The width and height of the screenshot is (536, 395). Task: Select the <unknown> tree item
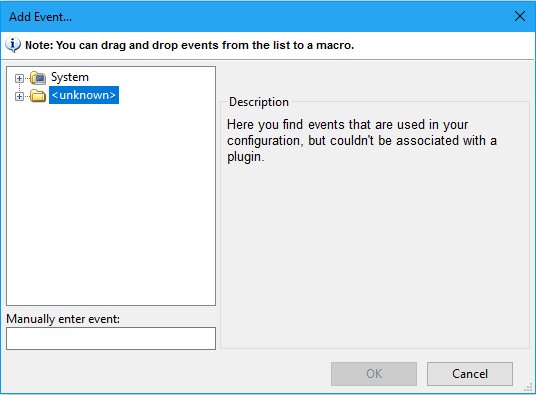[x=84, y=95]
